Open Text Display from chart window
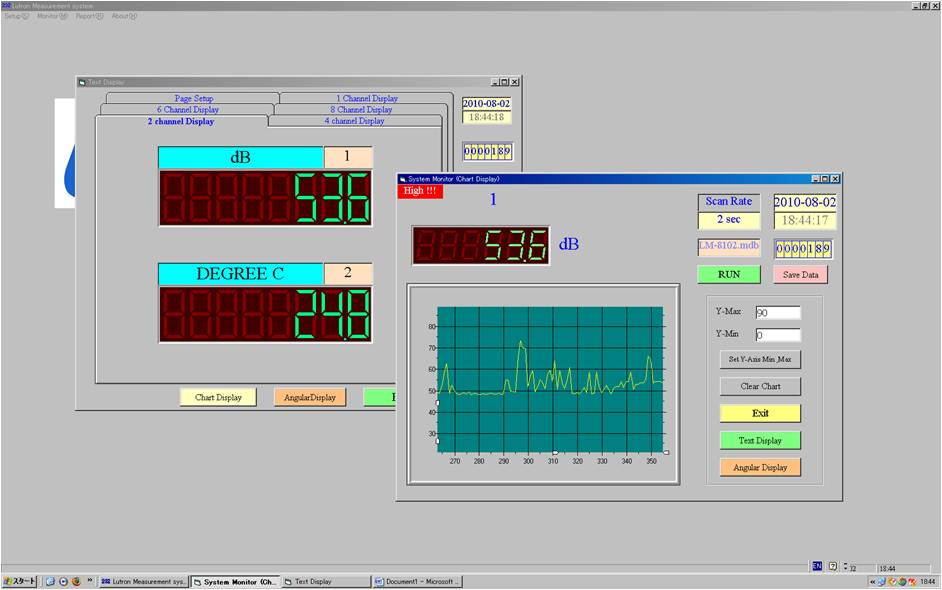The image size is (942, 590). pyautogui.click(x=760, y=440)
